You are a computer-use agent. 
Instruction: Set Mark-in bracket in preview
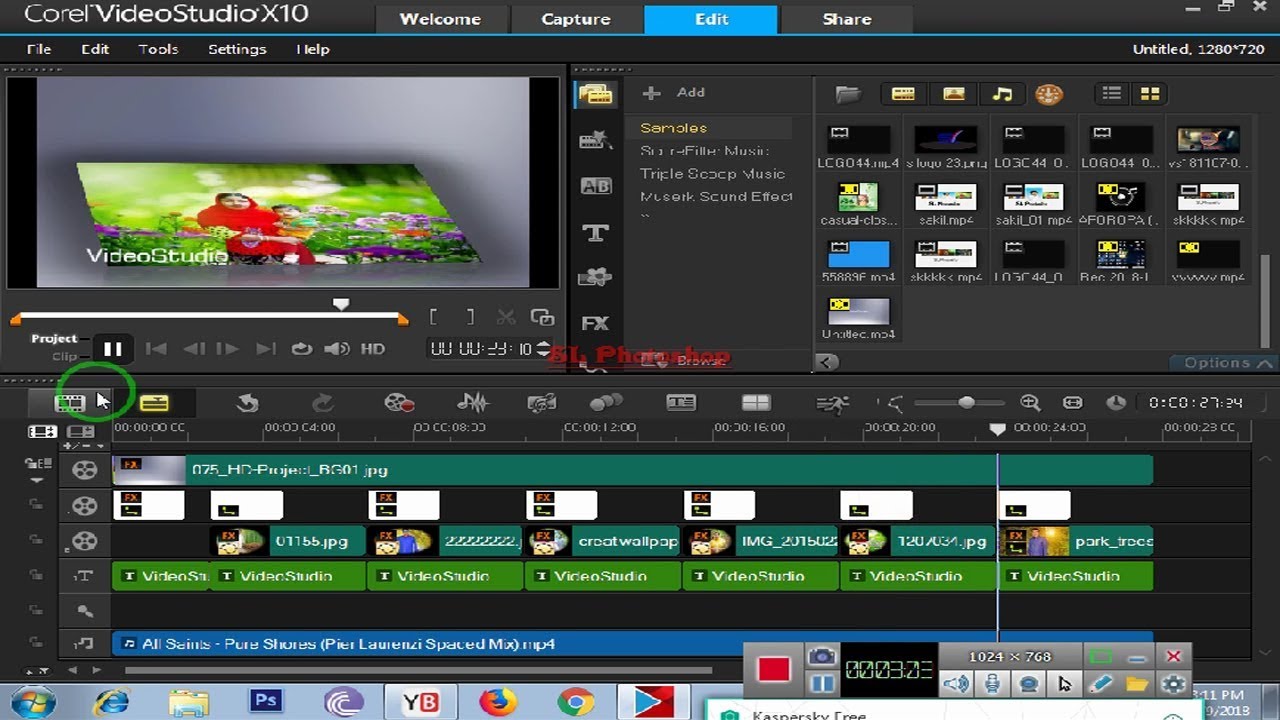click(433, 318)
